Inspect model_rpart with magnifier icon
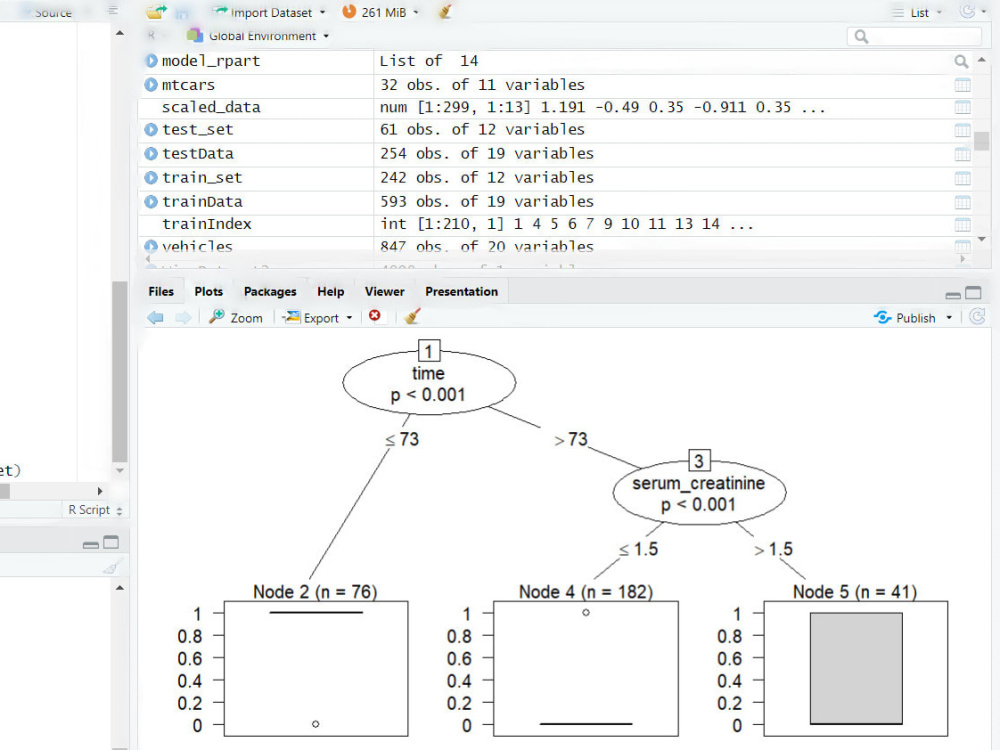 961,61
